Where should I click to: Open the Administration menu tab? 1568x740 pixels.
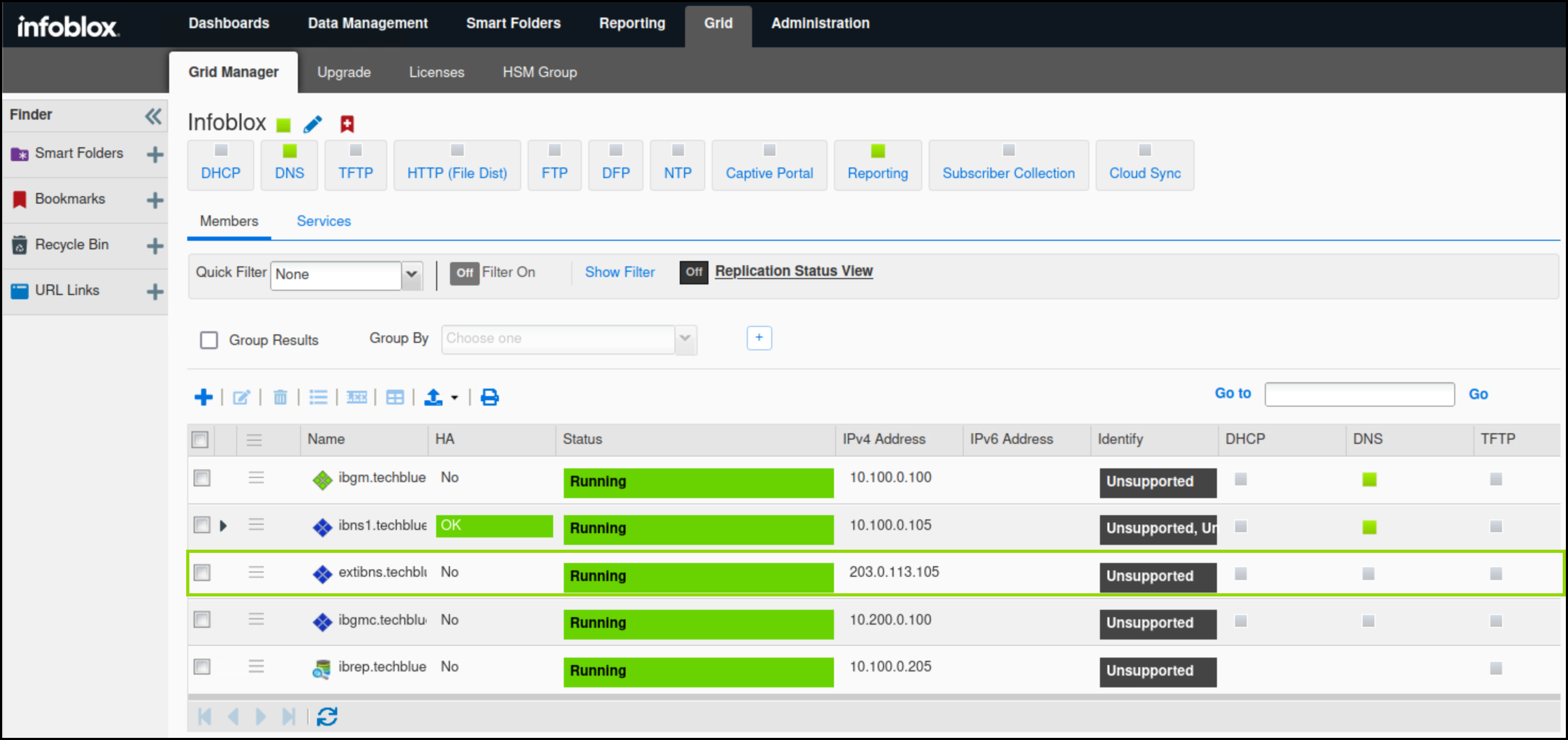click(820, 23)
